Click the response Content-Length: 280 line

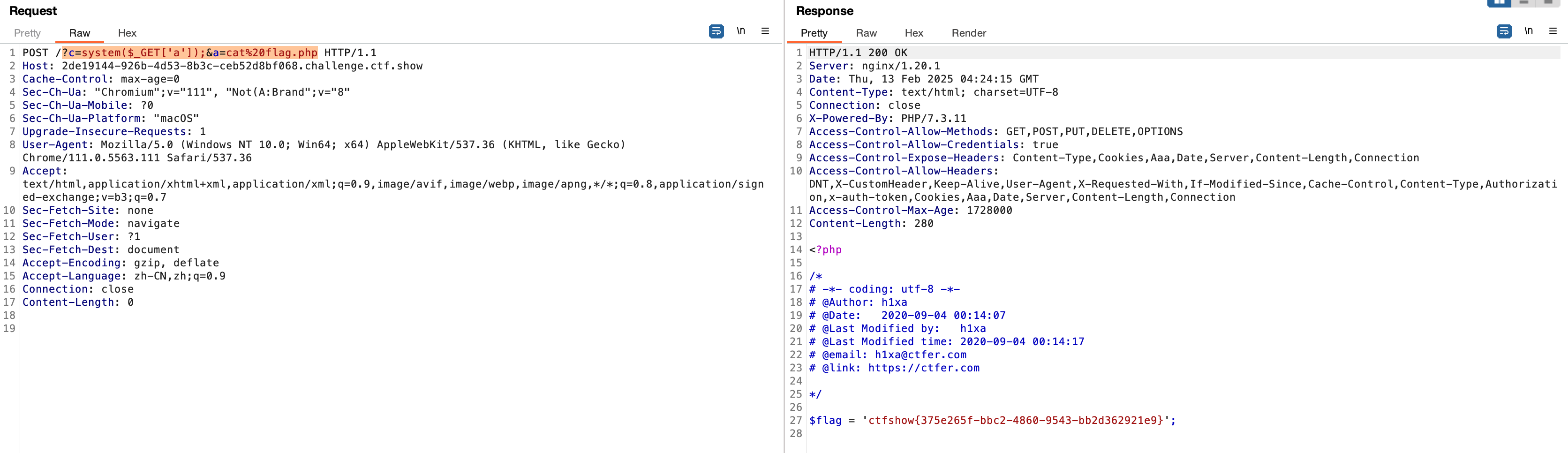click(871, 224)
